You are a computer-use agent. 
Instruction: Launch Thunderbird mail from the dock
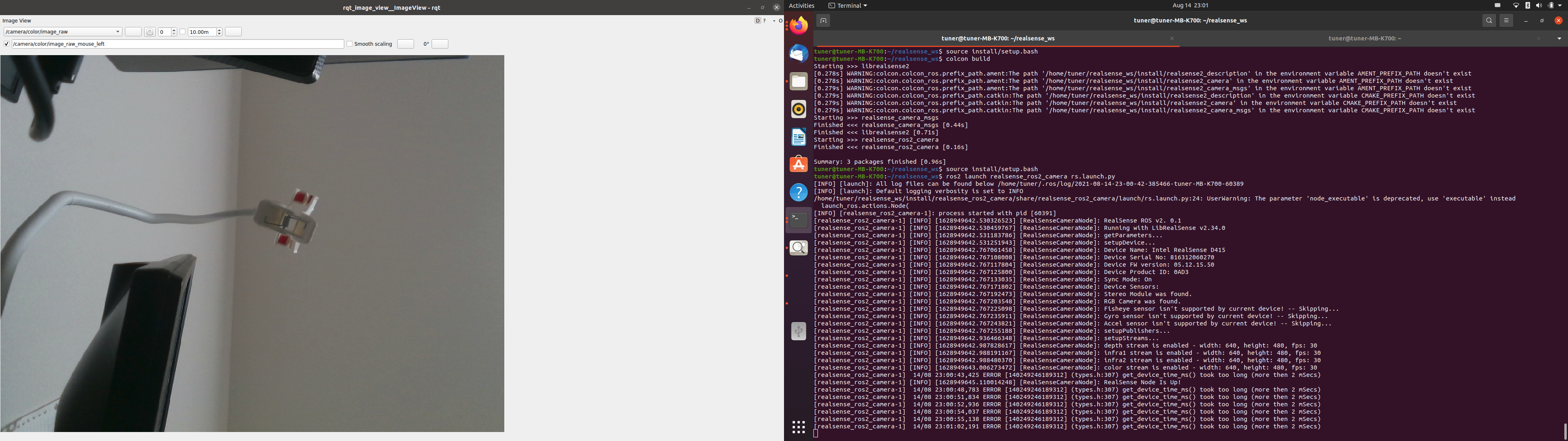tap(799, 53)
